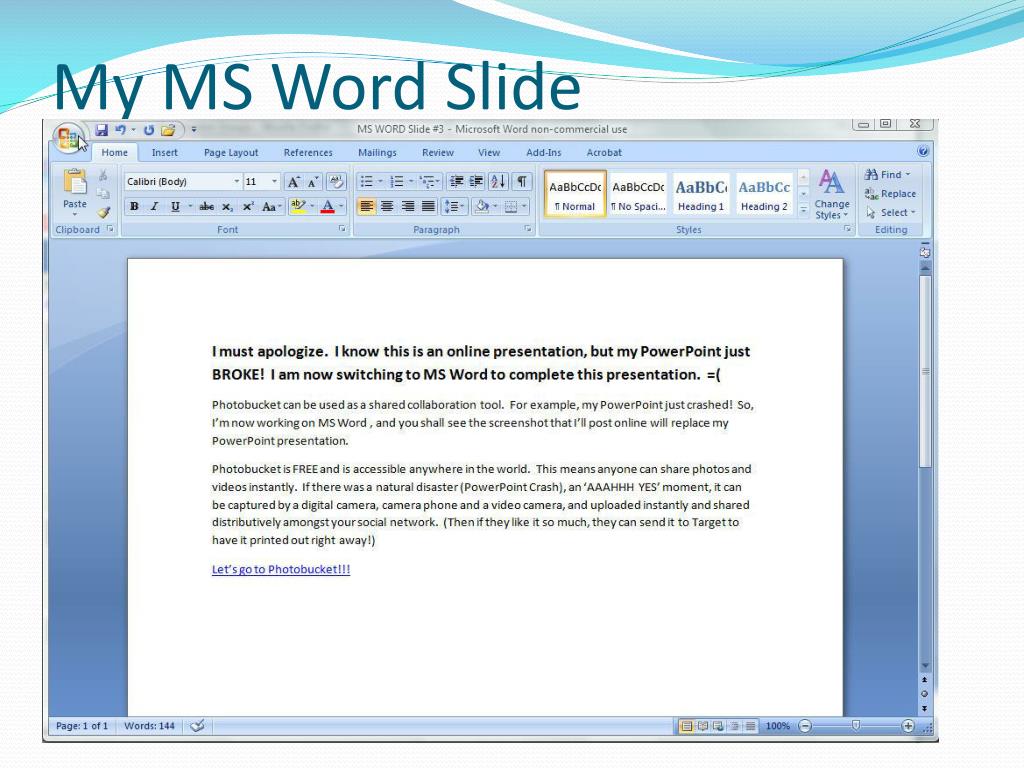Apply subscript formatting
The image size is (1024, 768).
[x=227, y=207]
